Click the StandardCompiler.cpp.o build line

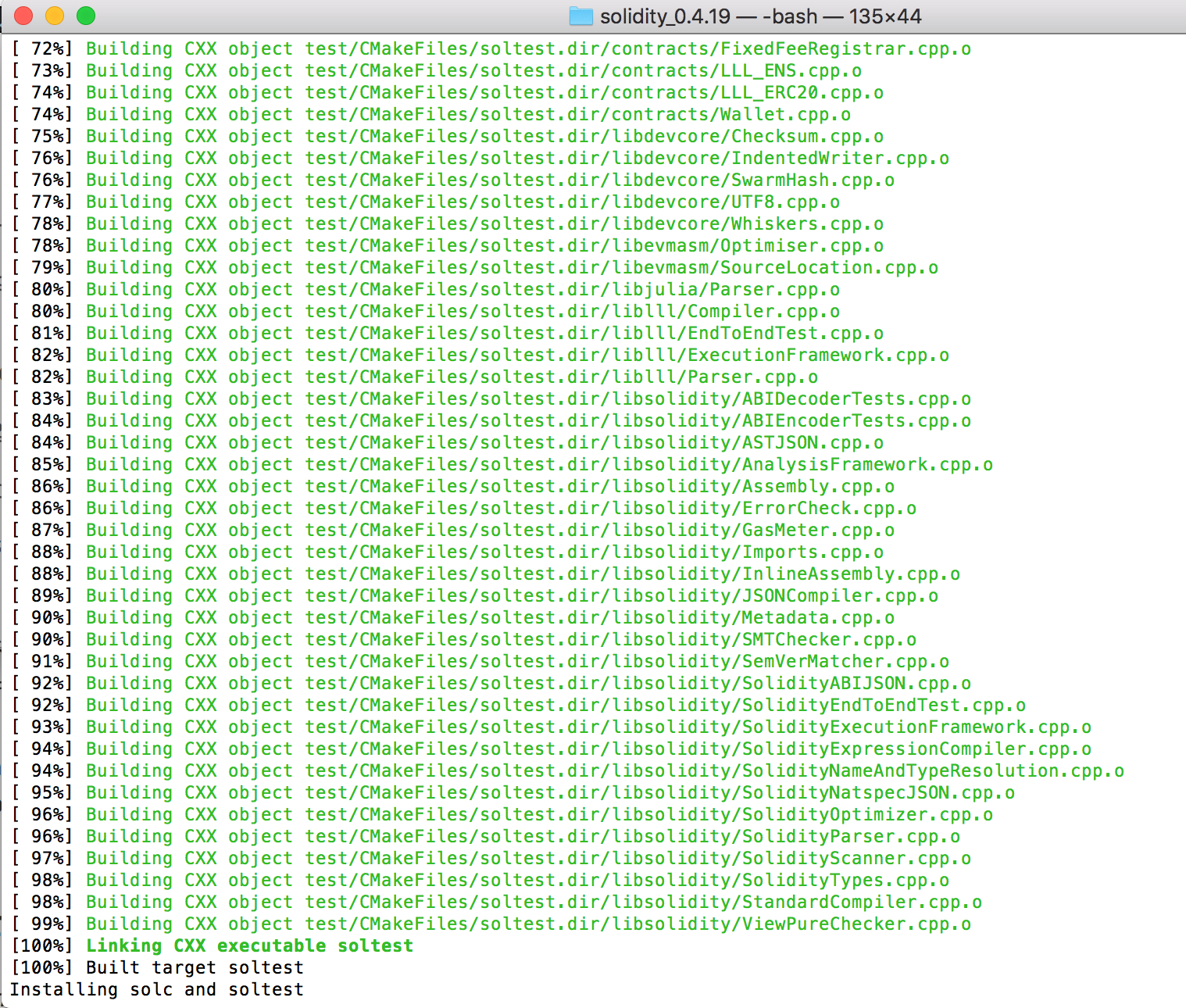496,902
